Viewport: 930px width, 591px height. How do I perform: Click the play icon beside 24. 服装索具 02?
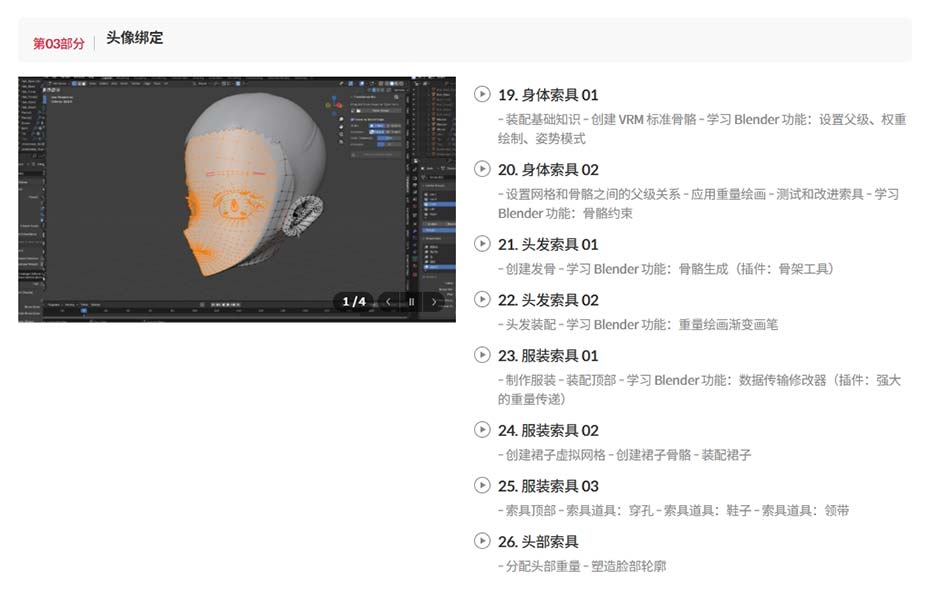[x=482, y=430]
